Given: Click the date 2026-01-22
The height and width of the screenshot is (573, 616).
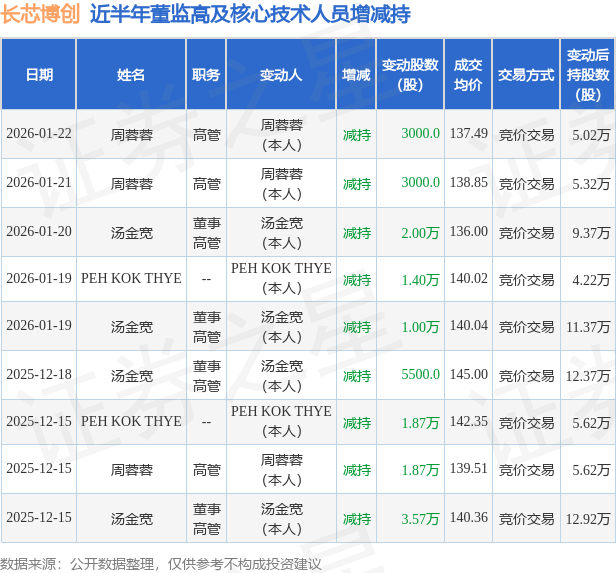Looking at the screenshot, I should coord(39,134).
